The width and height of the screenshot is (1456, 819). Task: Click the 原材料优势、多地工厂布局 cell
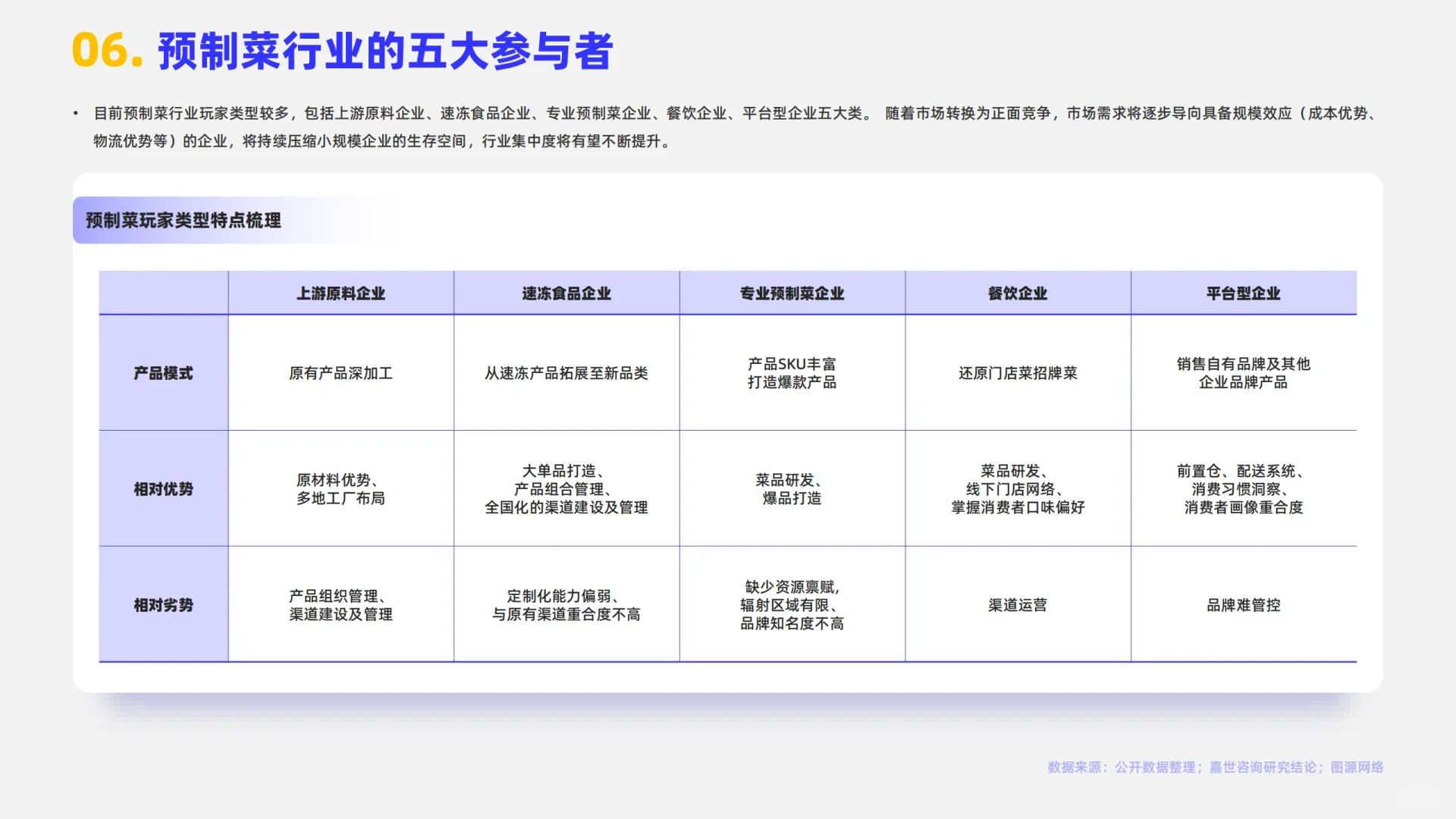[340, 489]
